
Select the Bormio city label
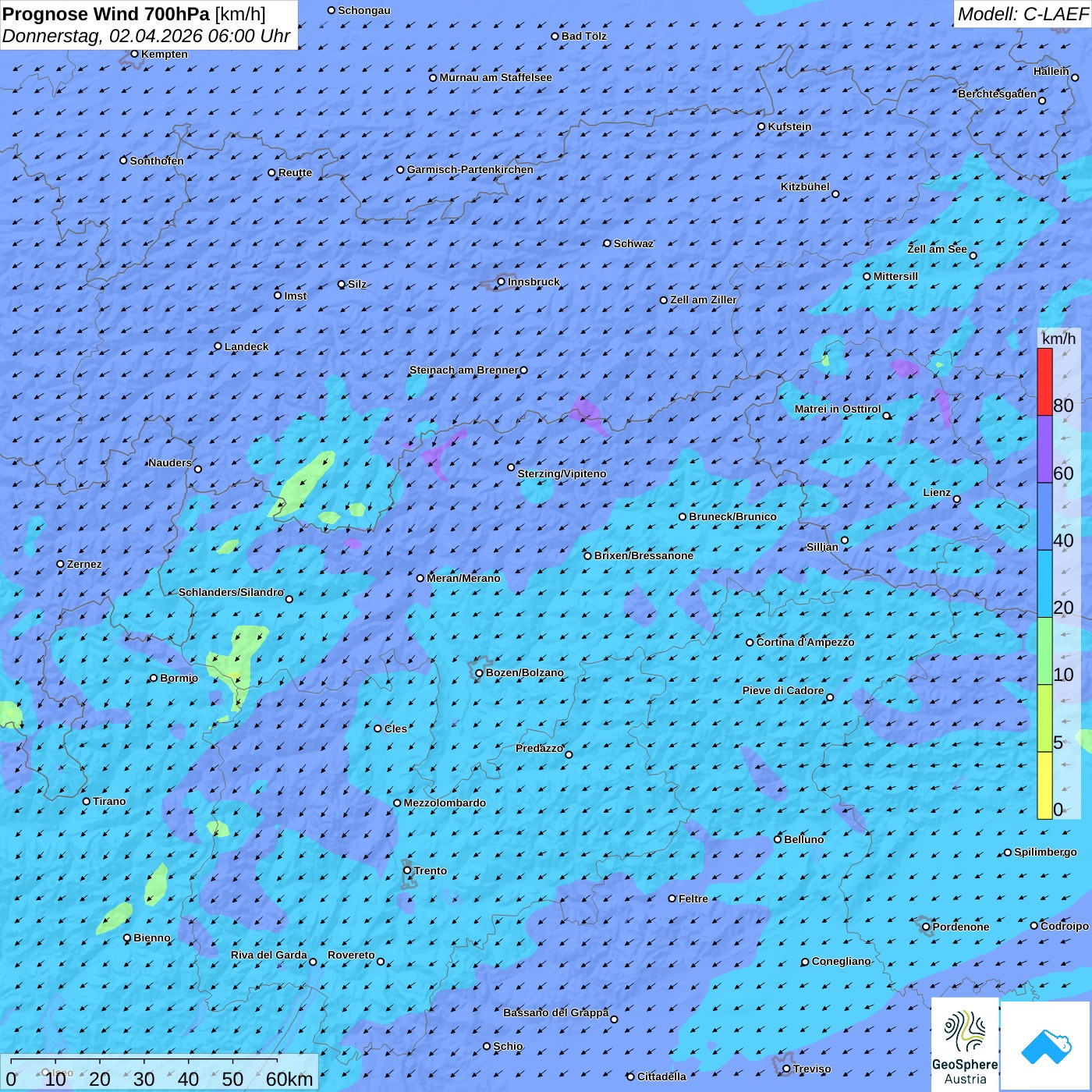click(179, 678)
